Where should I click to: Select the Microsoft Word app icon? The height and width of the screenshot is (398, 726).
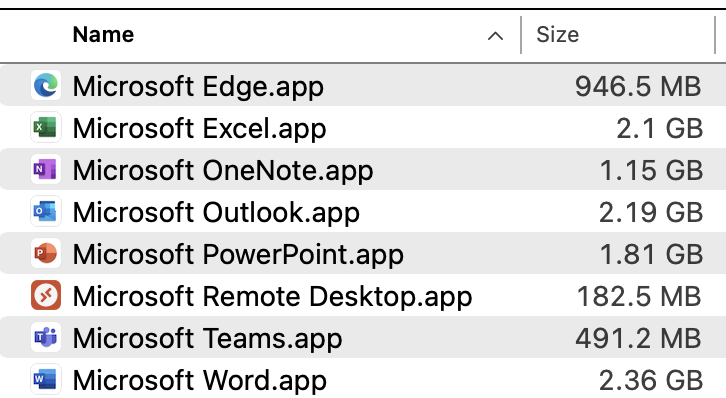46,379
